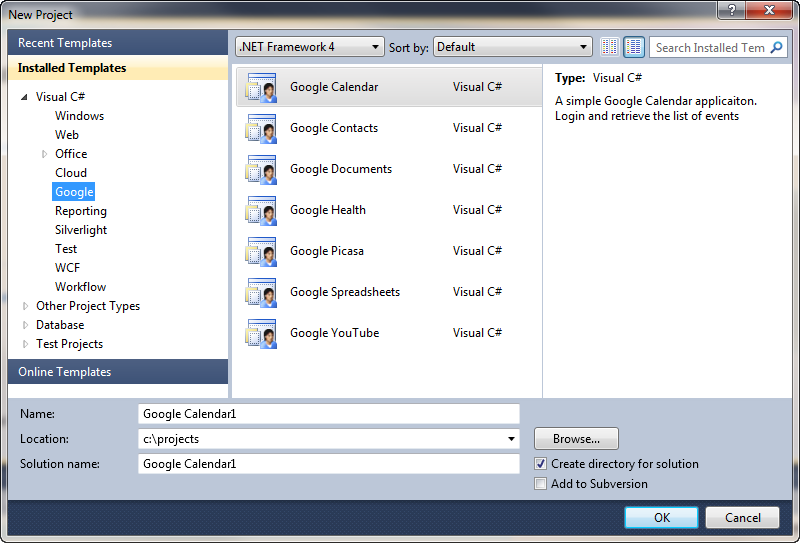Screen dimensions: 800x543
Task: Select the Database tree label
Action: coord(60,325)
